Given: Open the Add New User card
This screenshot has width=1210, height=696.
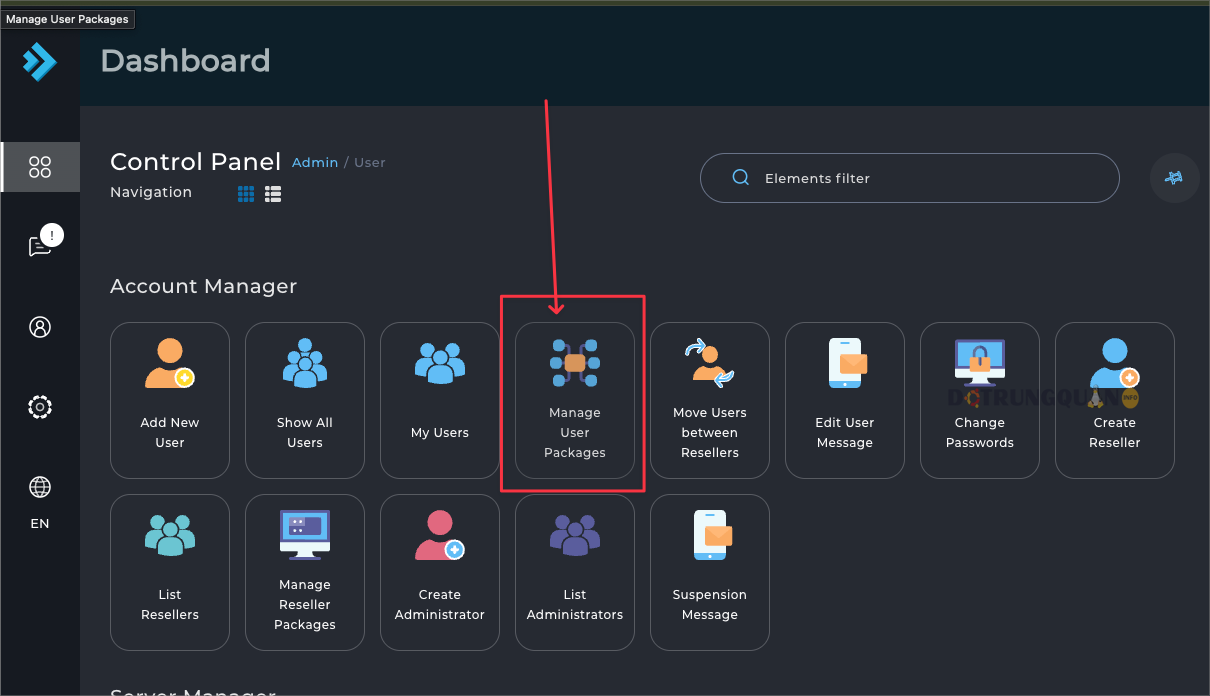Looking at the screenshot, I should [170, 400].
